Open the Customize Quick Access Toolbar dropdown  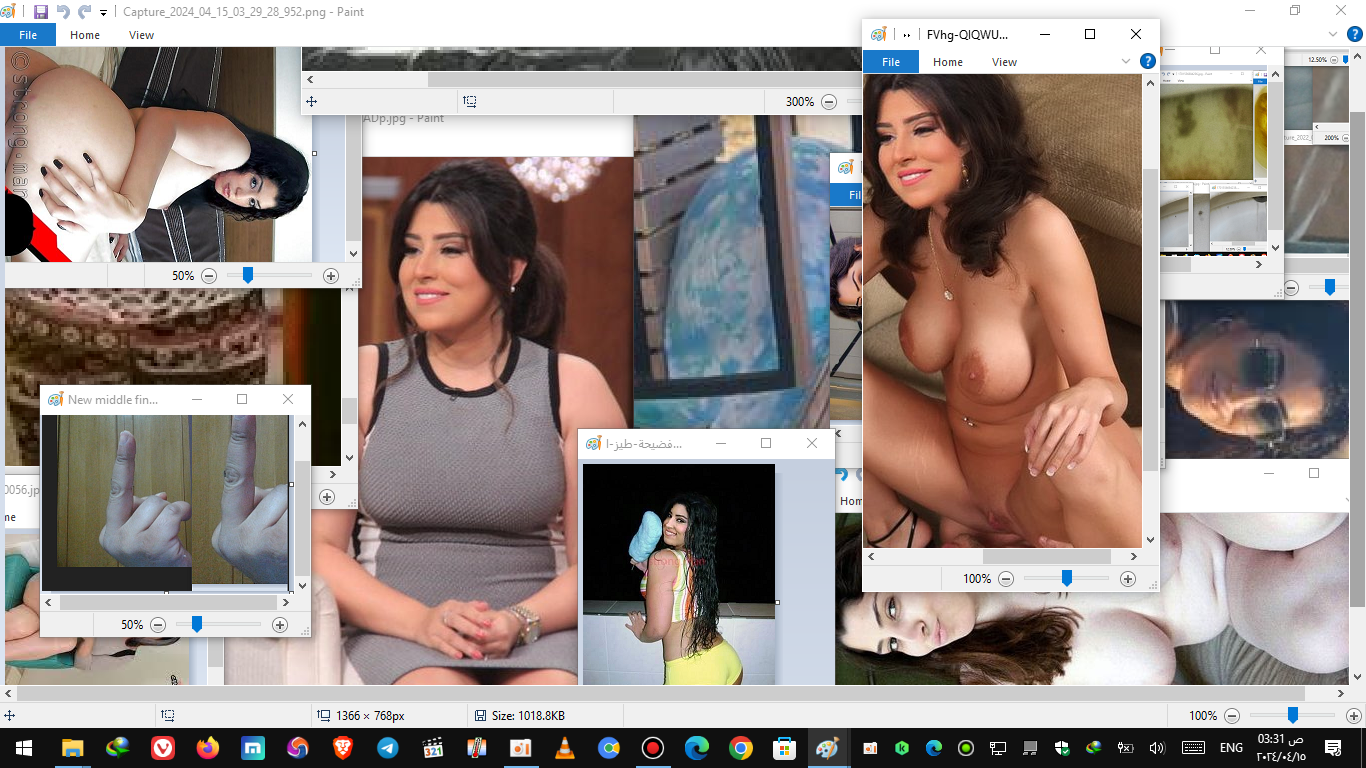103,13
